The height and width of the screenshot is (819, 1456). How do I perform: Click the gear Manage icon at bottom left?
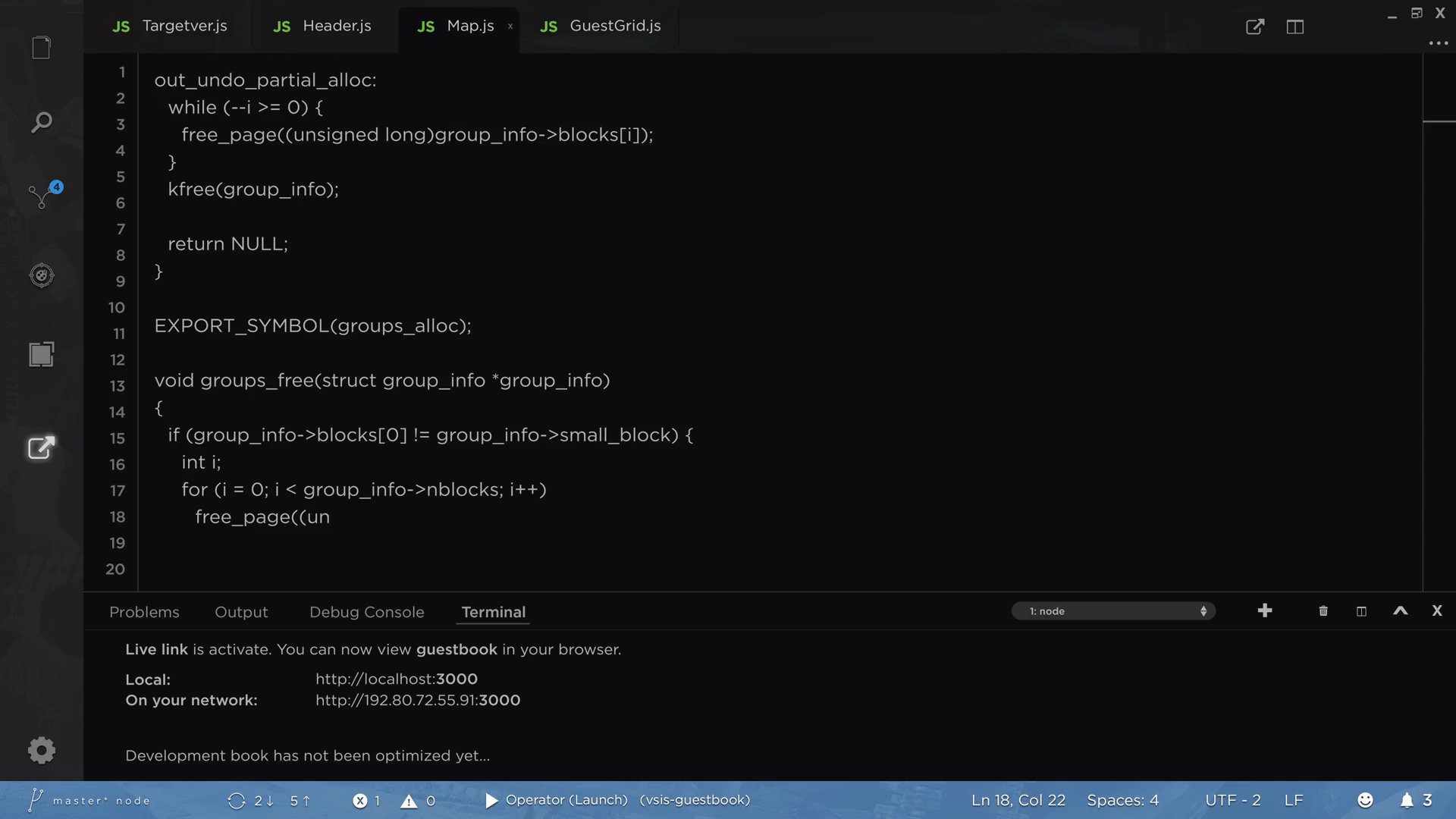coord(42,750)
